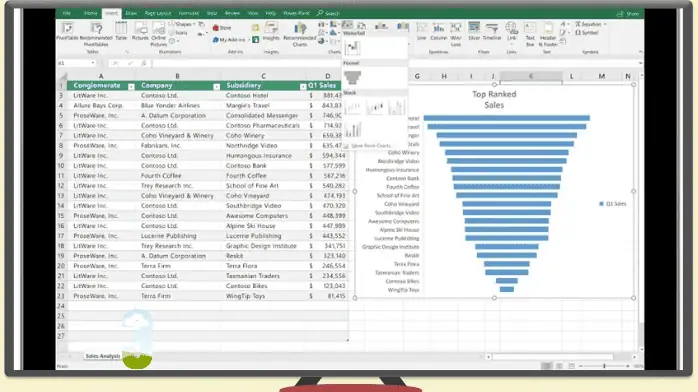Select cell Allure Bays Corp.
The height and width of the screenshot is (392, 698).
[x=101, y=105]
